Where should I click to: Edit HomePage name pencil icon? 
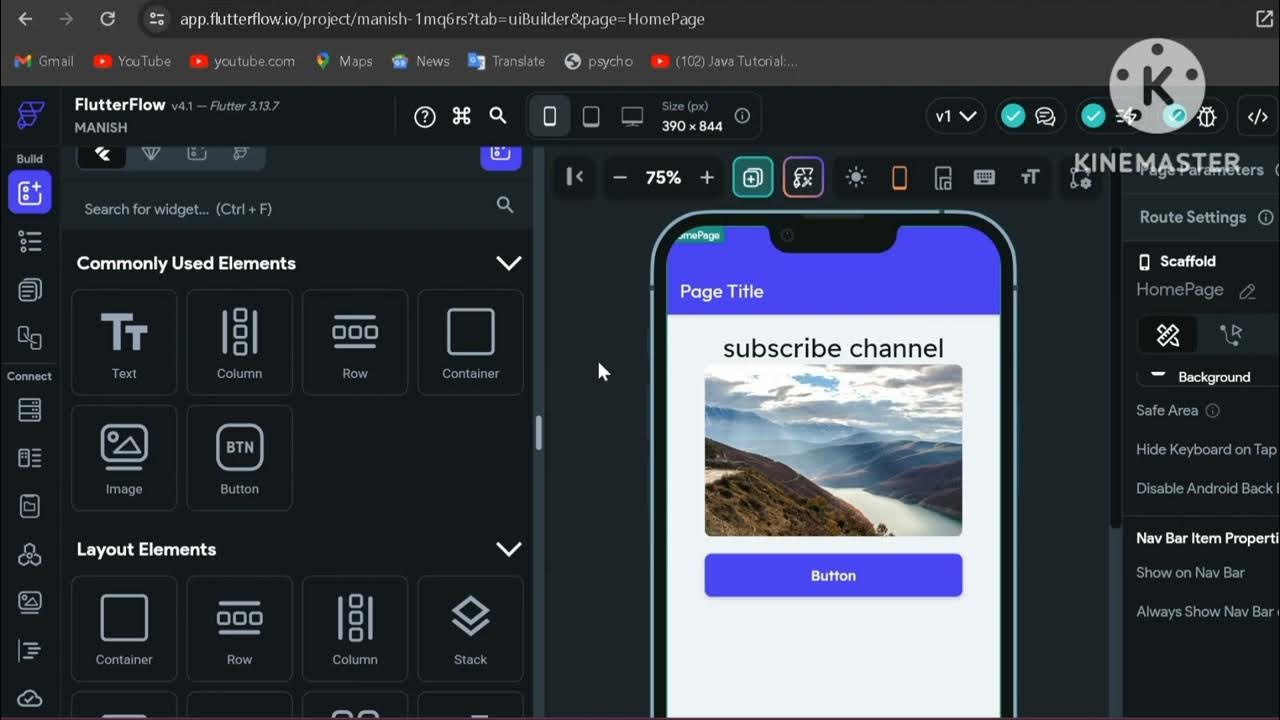tap(1247, 291)
